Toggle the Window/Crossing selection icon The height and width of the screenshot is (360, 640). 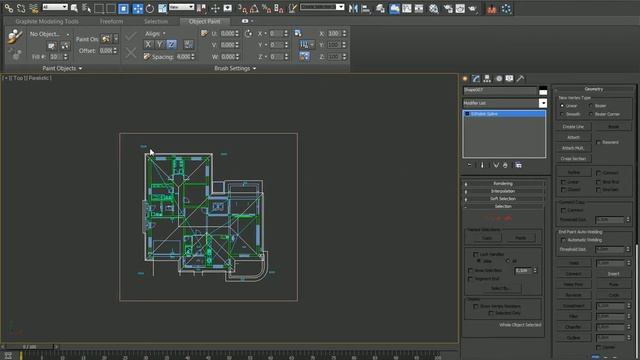click(123, 8)
